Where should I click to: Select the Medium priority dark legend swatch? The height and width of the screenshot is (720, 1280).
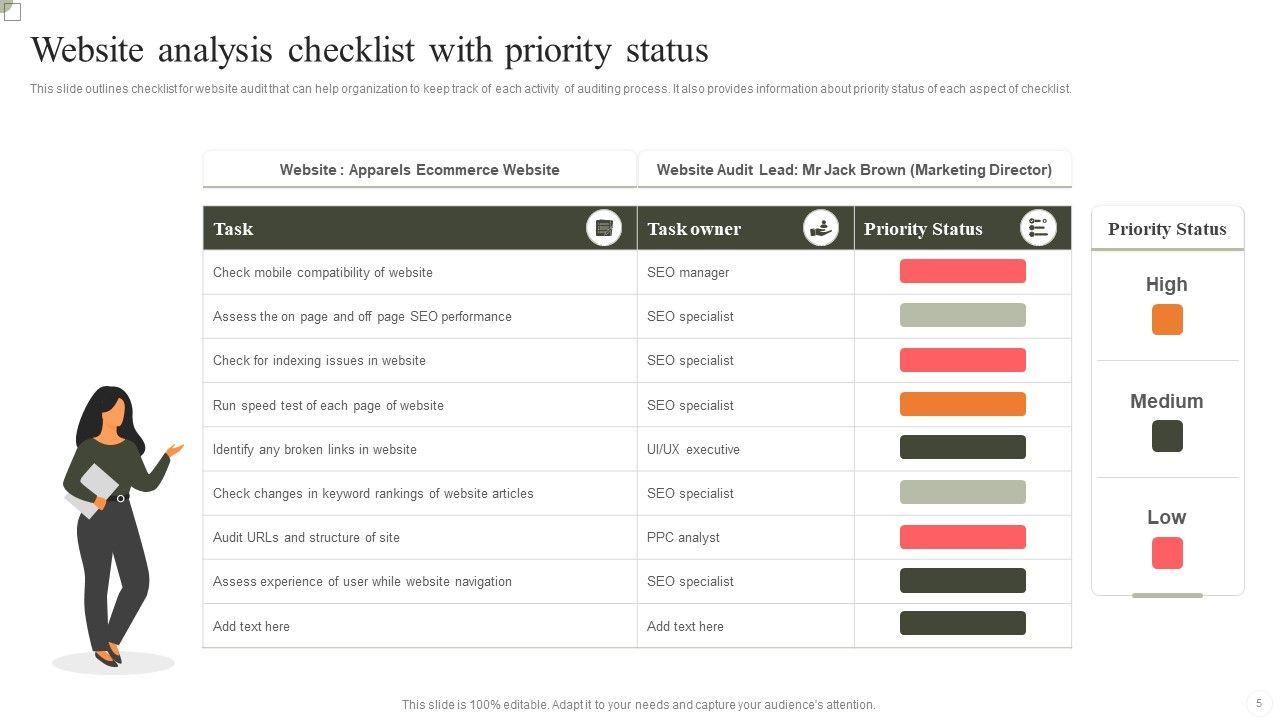[x=1167, y=436]
